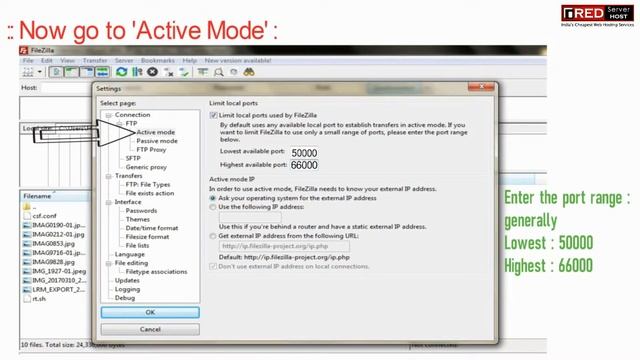This screenshot has width=640, height=360.
Task: Toggle 'Don't use external IP address' checkbox
Action: [213, 267]
